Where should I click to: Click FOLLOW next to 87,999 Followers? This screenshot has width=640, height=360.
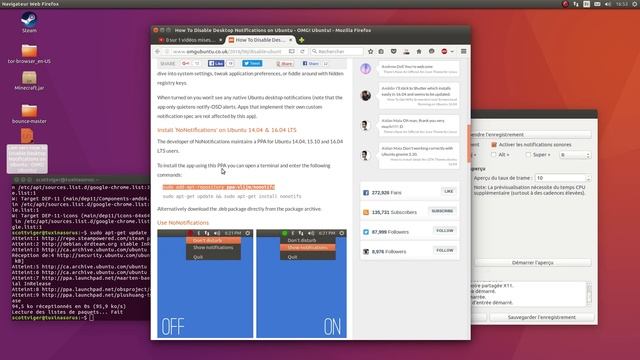point(444,231)
